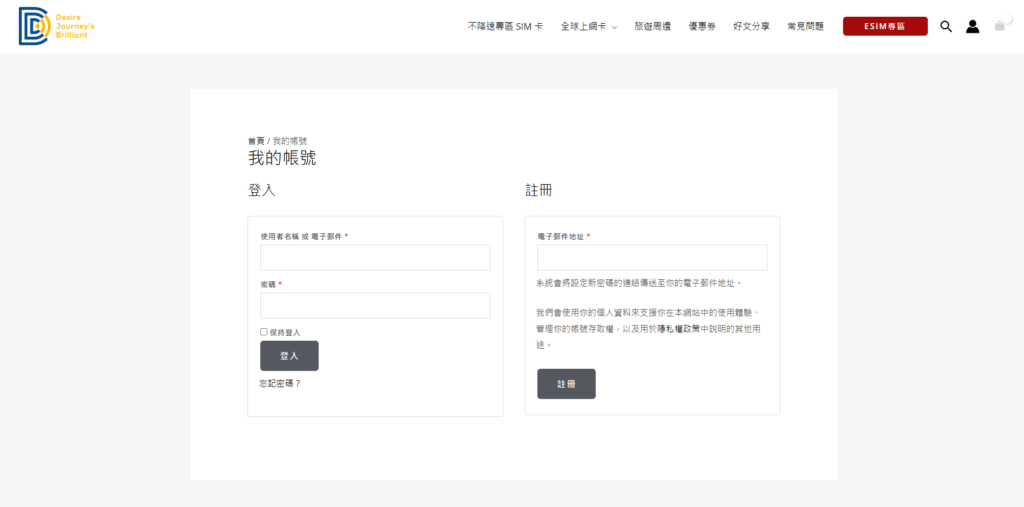Open the 好文分享 menu item

(x=751, y=26)
